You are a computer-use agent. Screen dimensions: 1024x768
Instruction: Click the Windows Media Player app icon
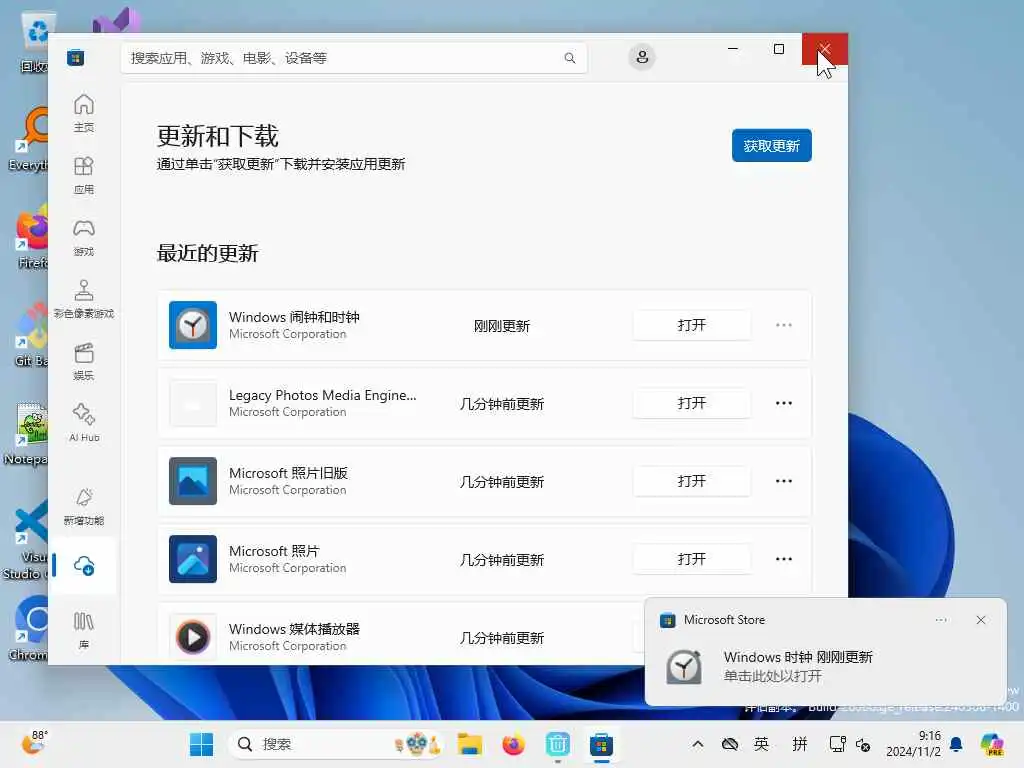pos(193,637)
